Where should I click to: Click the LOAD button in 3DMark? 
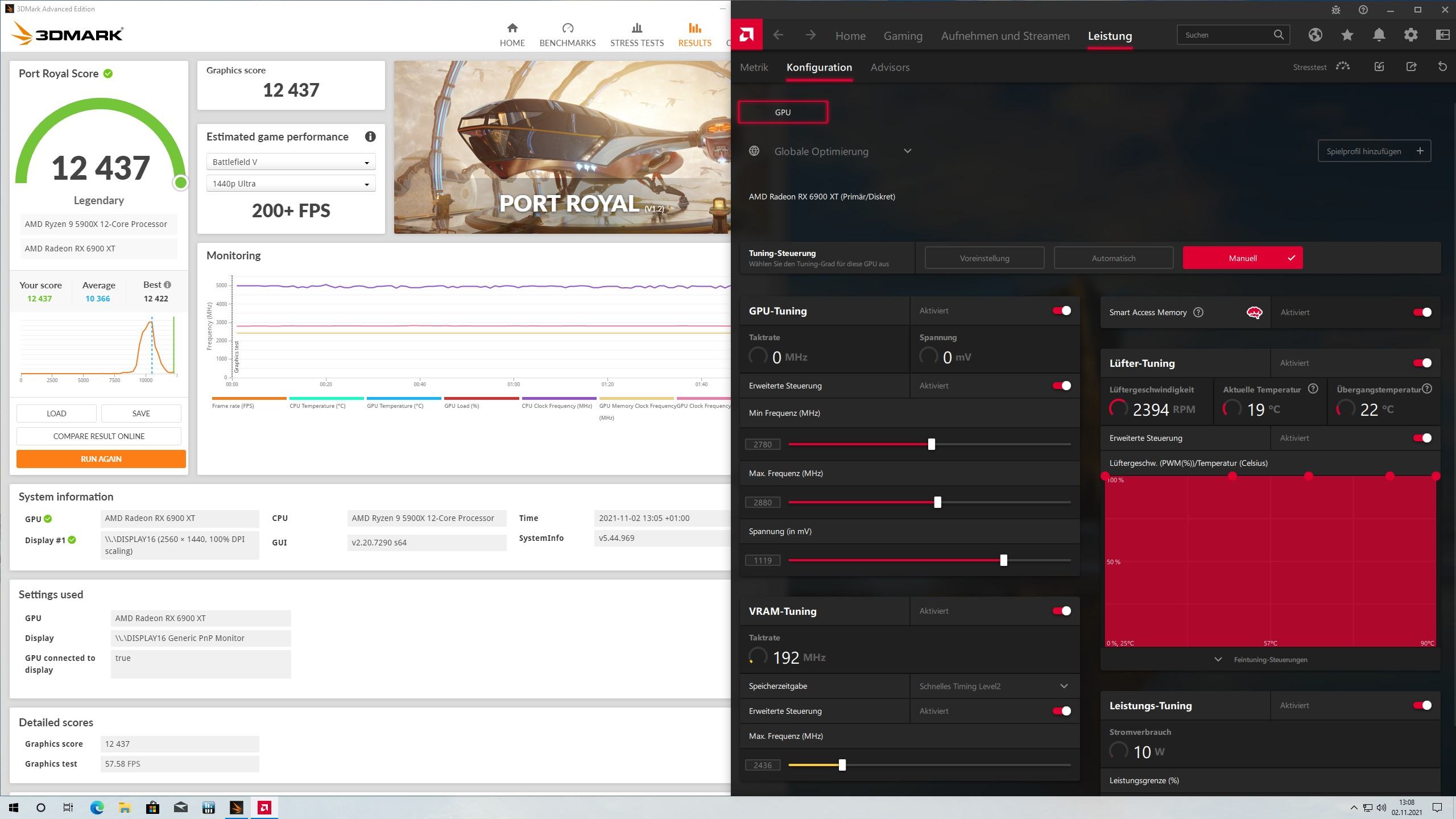[x=56, y=413]
